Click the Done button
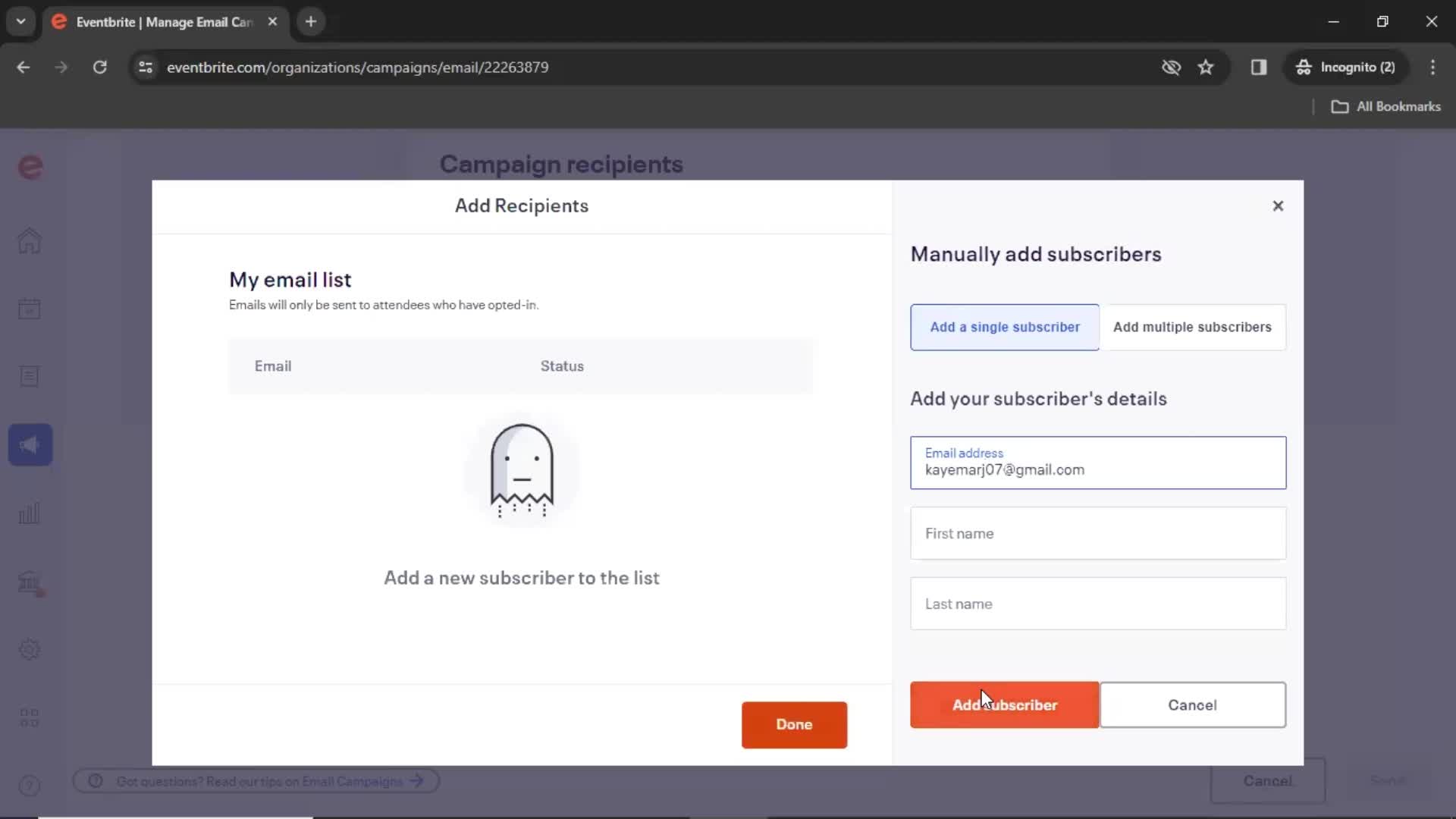The height and width of the screenshot is (819, 1456). coord(794,724)
